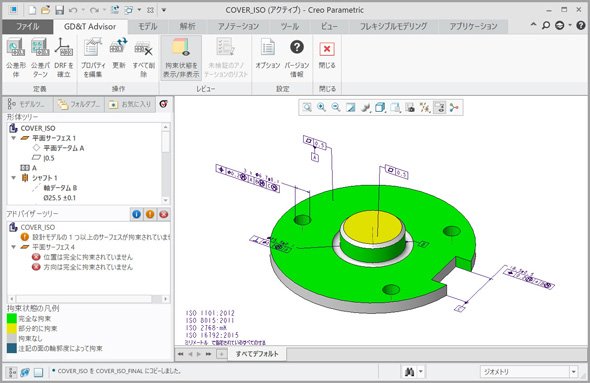The width and height of the screenshot is (590, 383).
Task: Toggle annotation display icon in graphics toolbar
Action: (x=439, y=108)
